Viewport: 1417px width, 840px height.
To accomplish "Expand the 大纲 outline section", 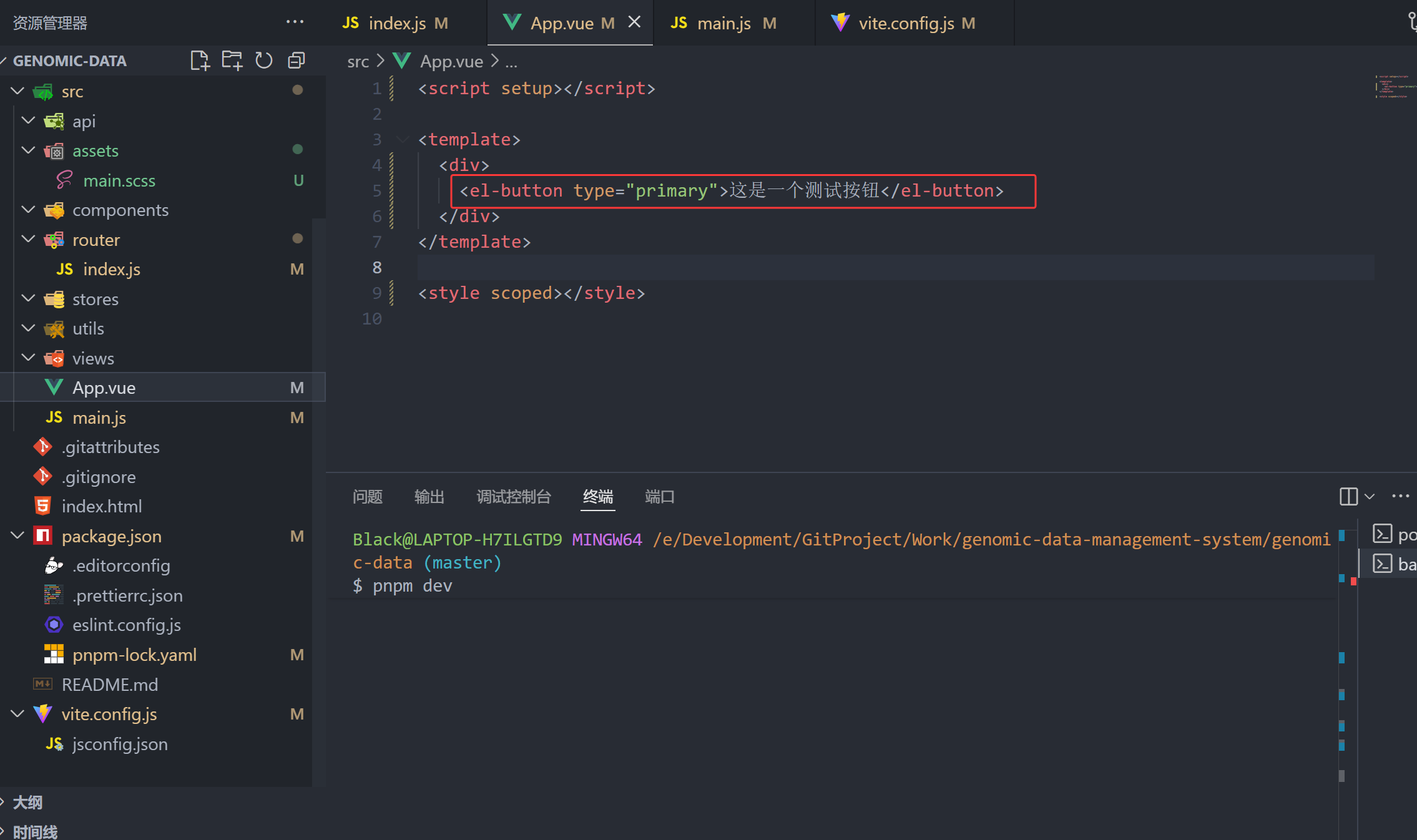I will tap(27, 803).
